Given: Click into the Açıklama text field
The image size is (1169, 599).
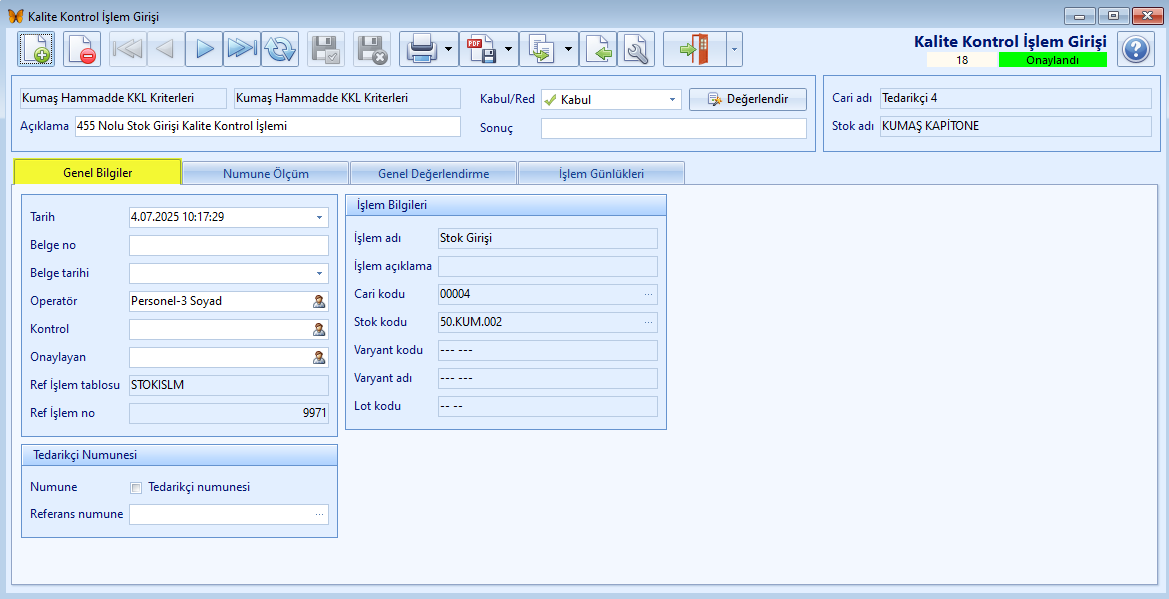Looking at the screenshot, I should point(268,126).
